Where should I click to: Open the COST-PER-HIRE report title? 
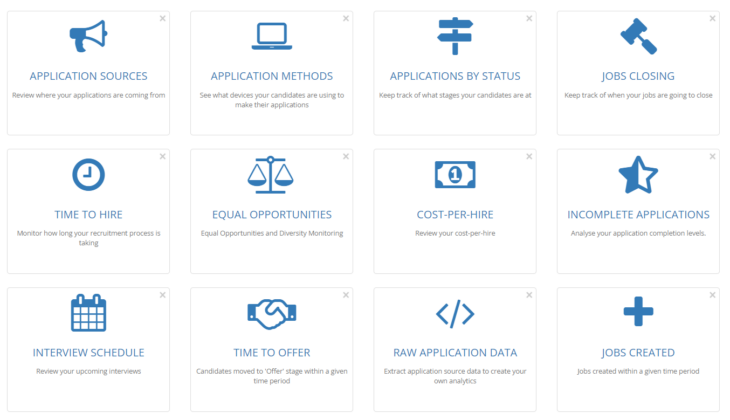[455, 214]
